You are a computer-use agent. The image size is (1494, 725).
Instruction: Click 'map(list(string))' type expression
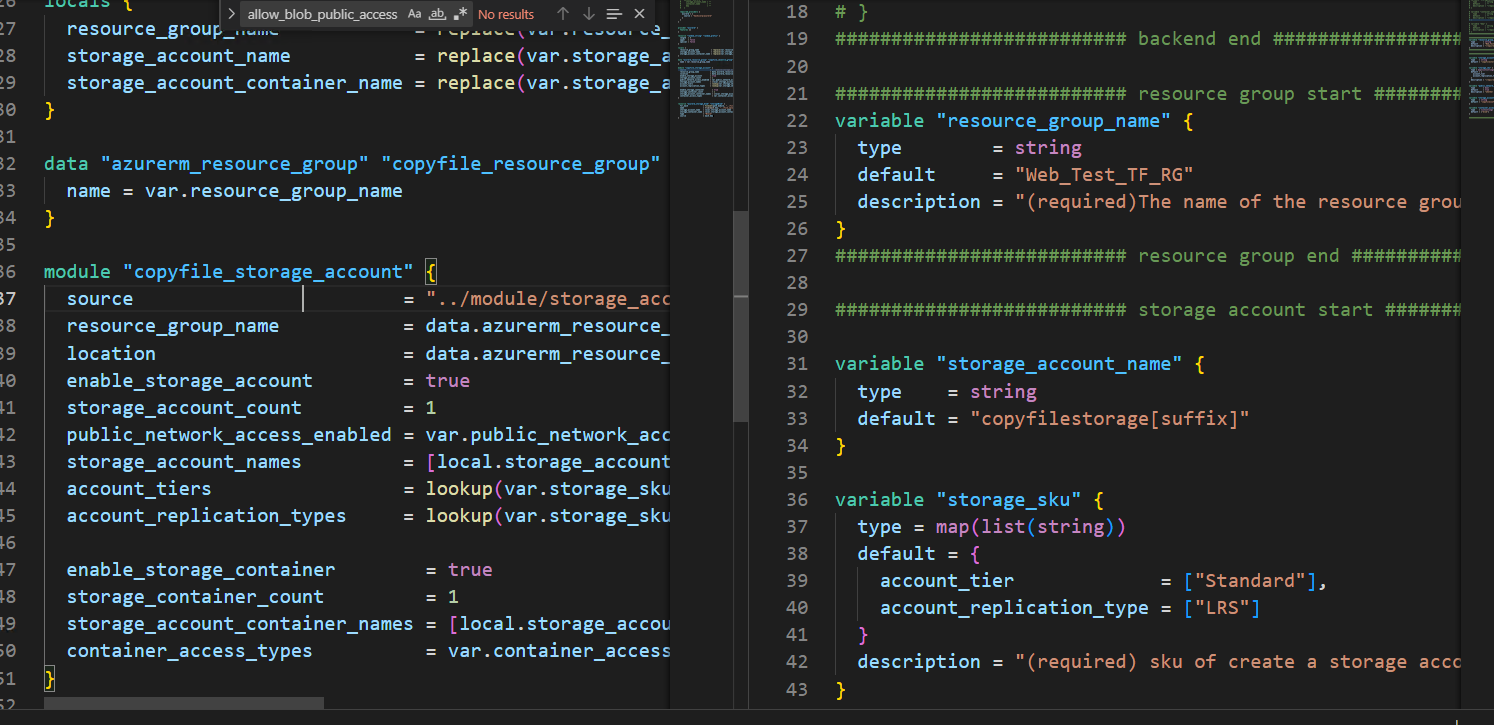[x=1031, y=526]
